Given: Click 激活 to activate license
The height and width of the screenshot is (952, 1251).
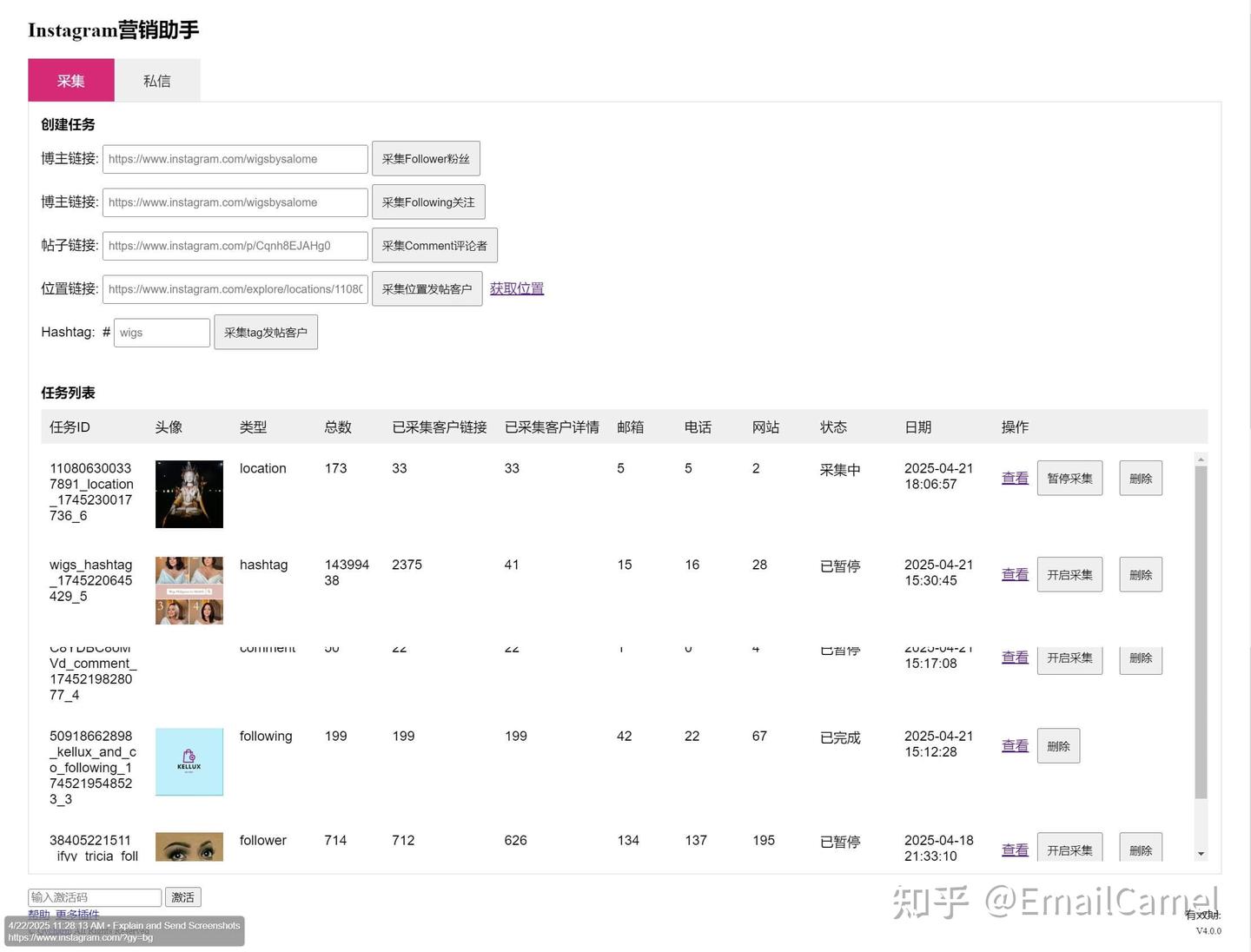Looking at the screenshot, I should tap(182, 896).
